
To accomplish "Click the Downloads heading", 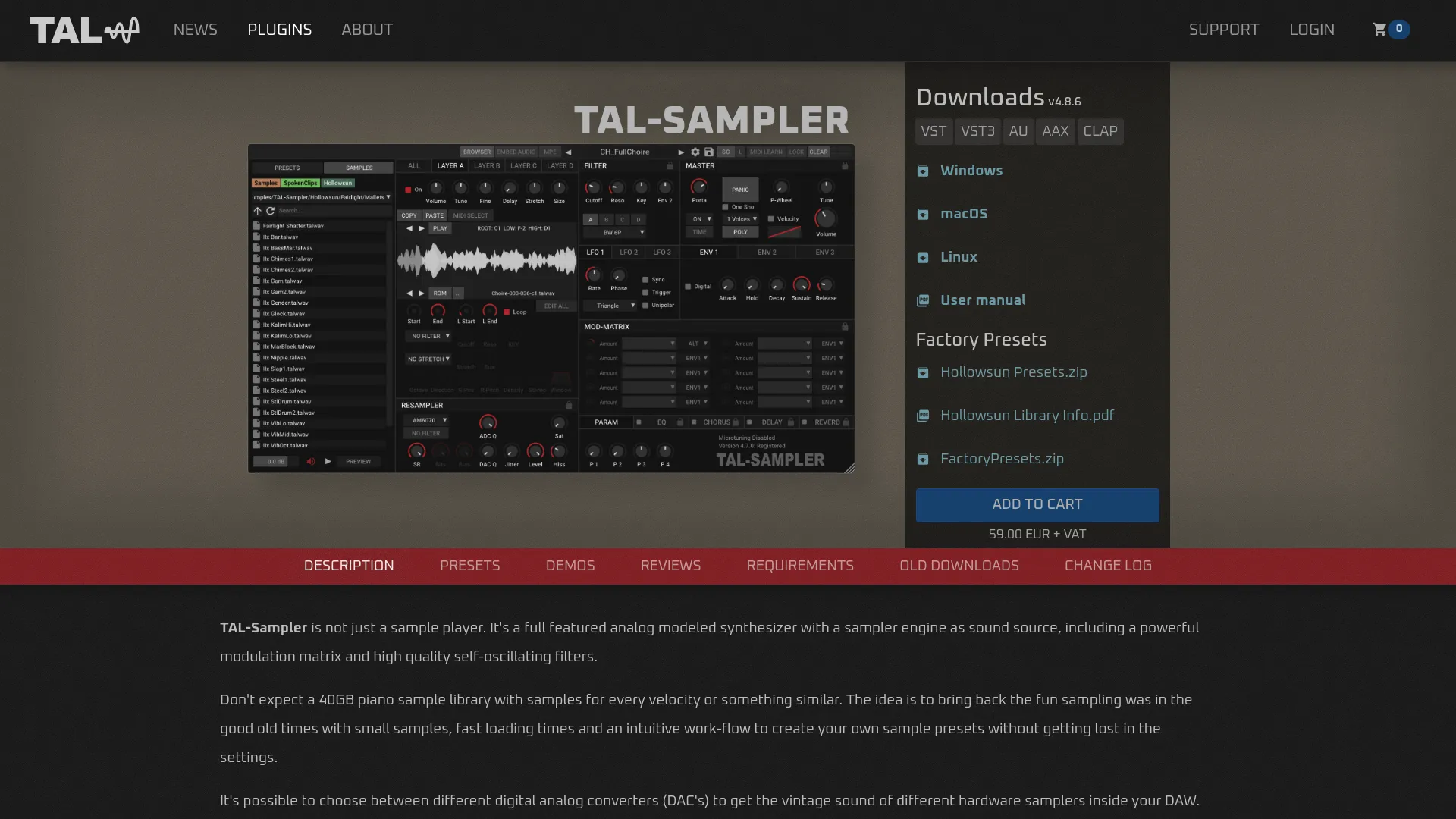I will 980,98.
